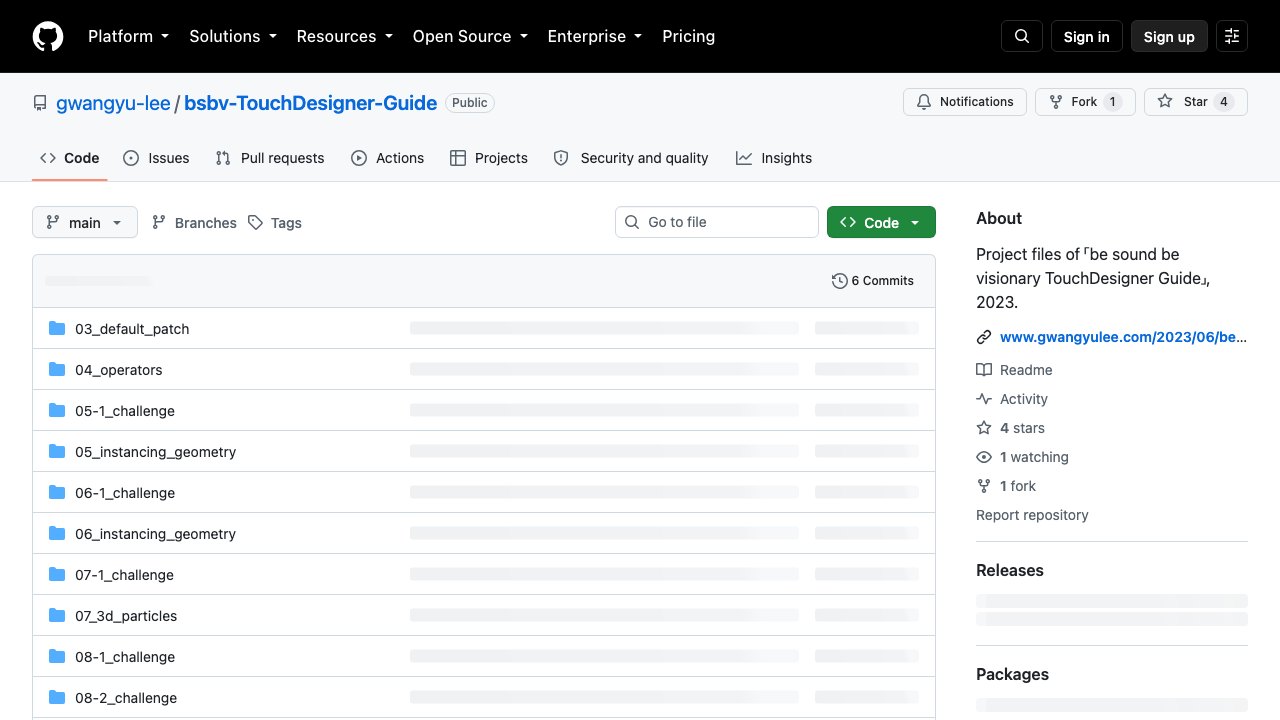Open the green Code dropdown button
The width and height of the screenshot is (1280, 720).
point(881,222)
